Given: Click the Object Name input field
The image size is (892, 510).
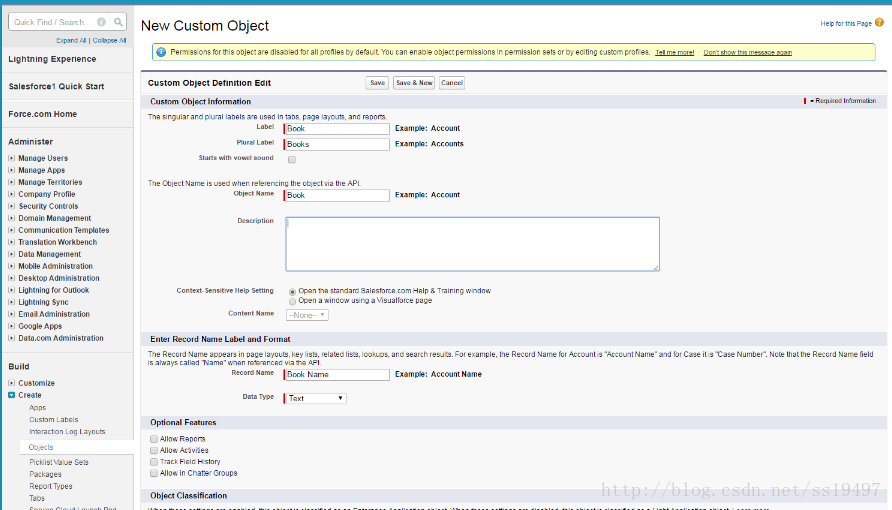Looking at the screenshot, I should pos(337,195).
